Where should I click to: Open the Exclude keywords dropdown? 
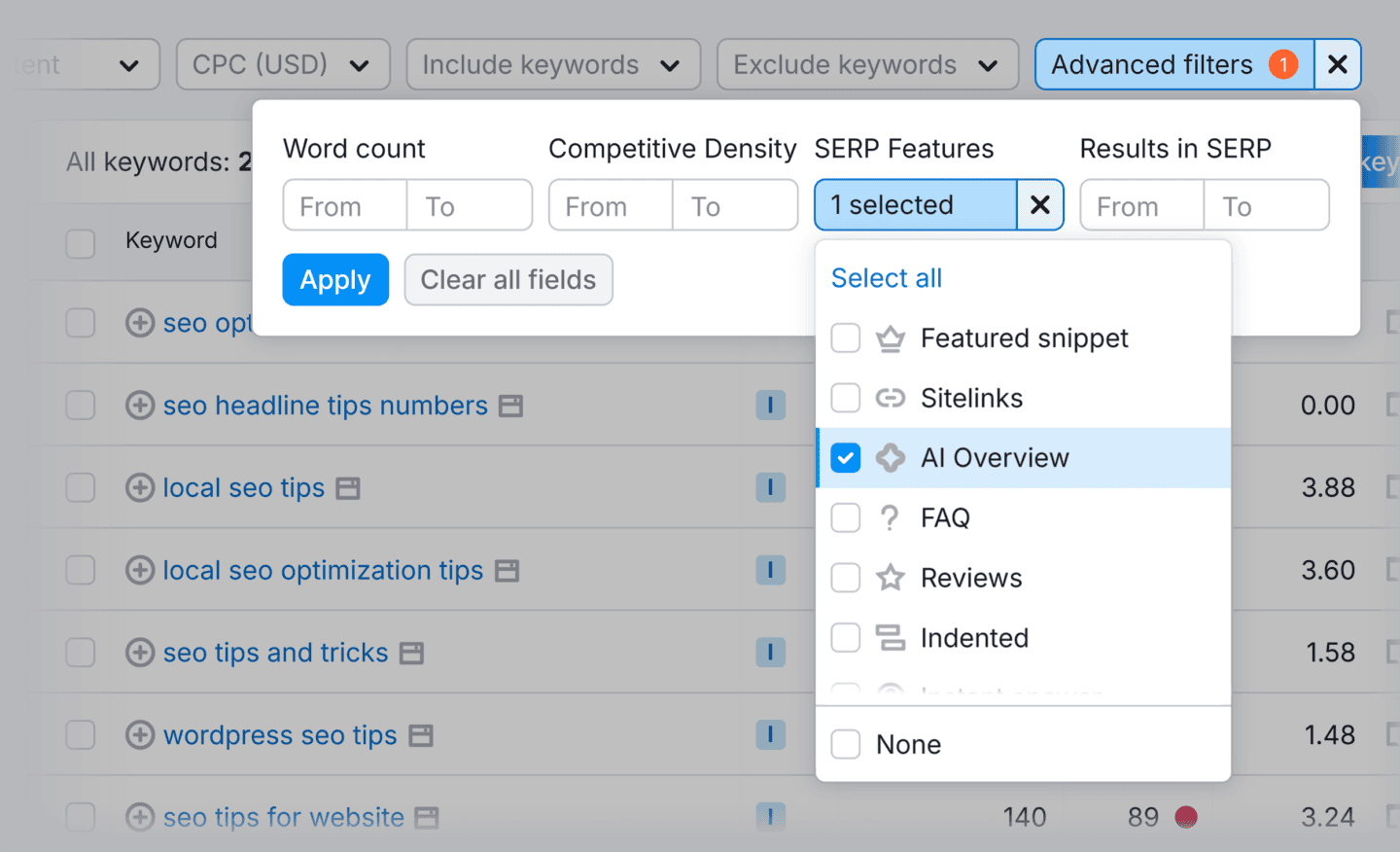866,64
